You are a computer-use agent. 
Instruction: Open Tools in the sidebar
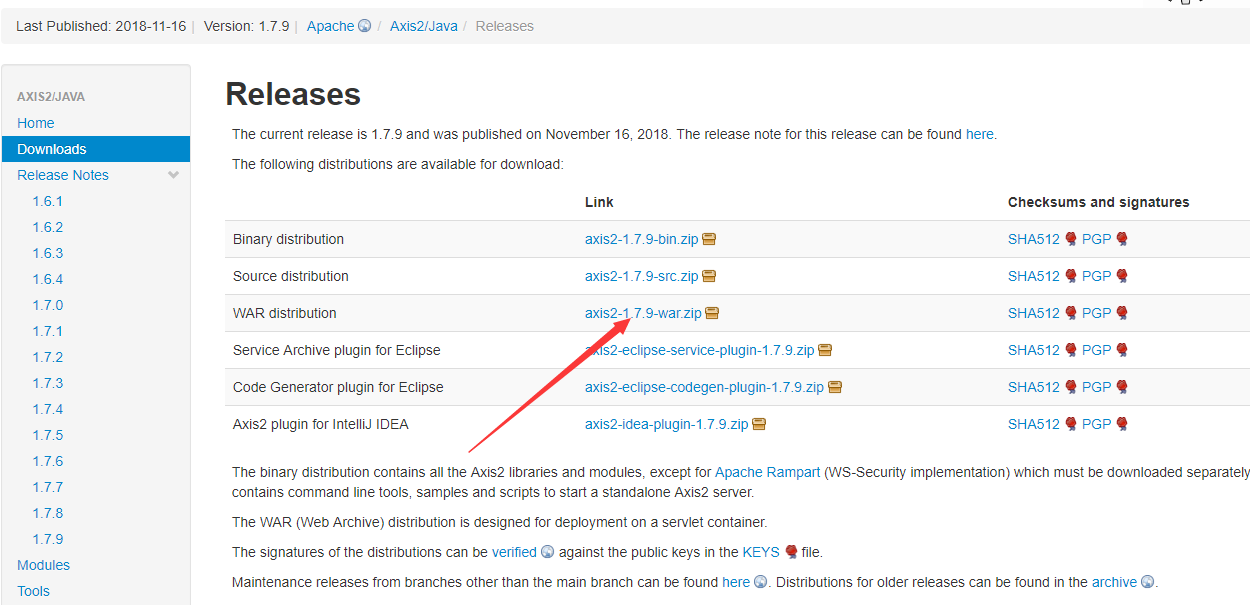33,591
